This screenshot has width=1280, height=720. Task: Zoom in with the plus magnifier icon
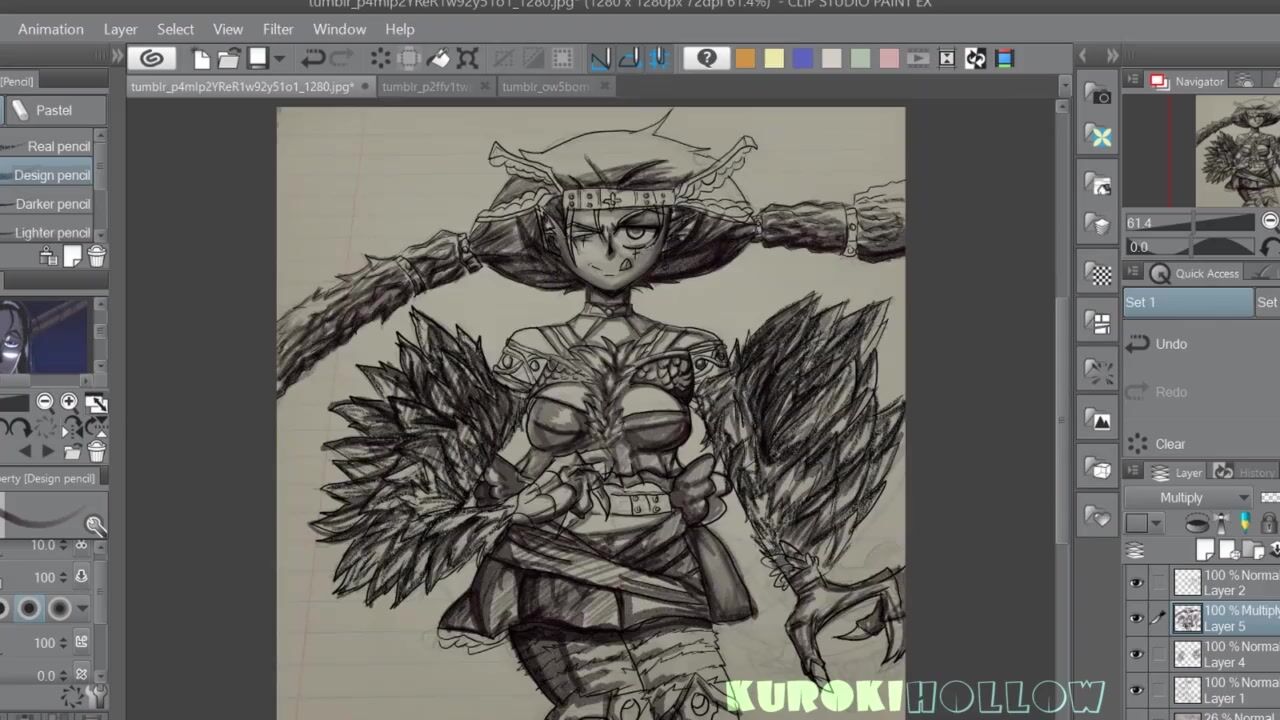pos(69,402)
